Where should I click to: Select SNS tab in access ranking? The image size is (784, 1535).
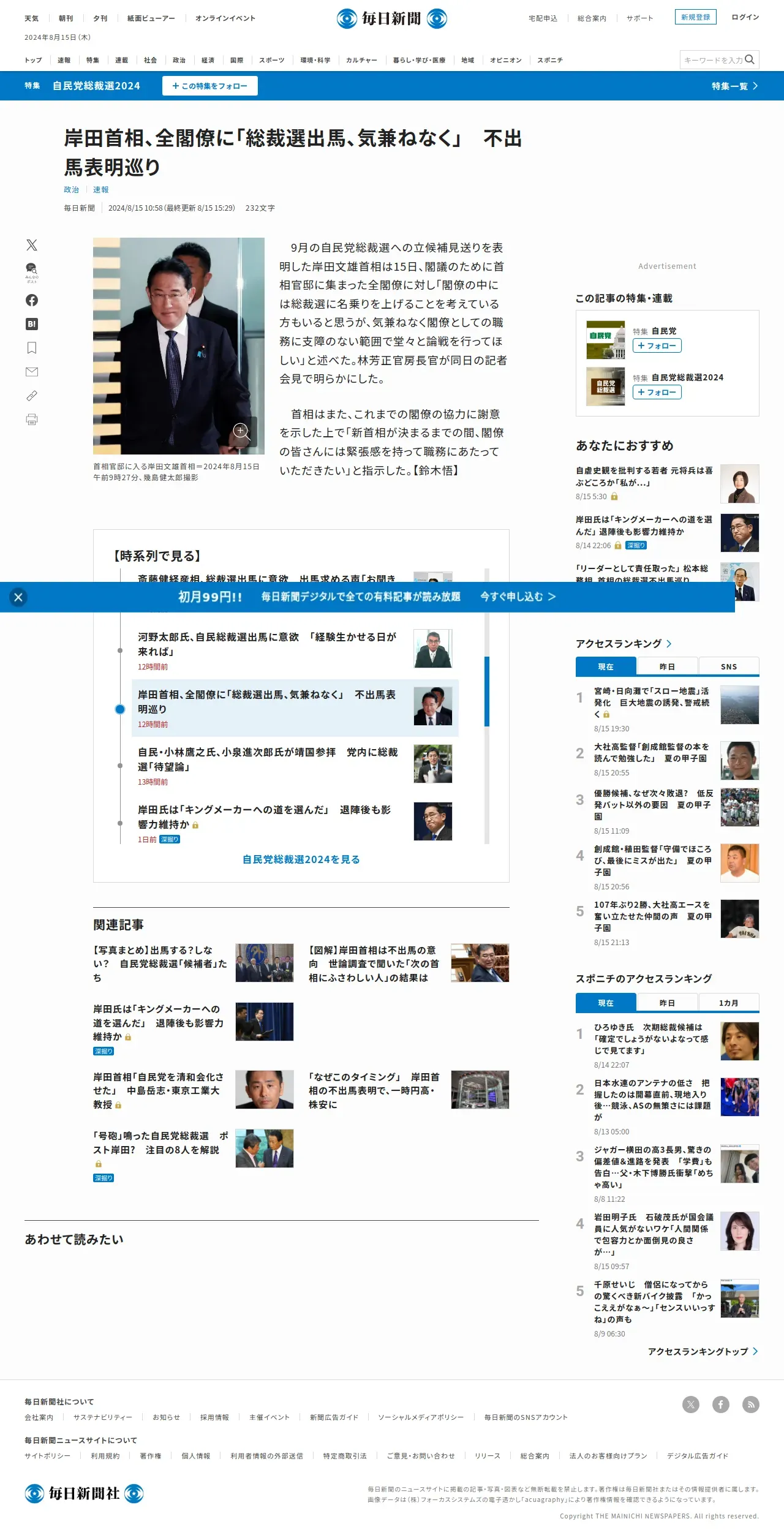coord(729,666)
